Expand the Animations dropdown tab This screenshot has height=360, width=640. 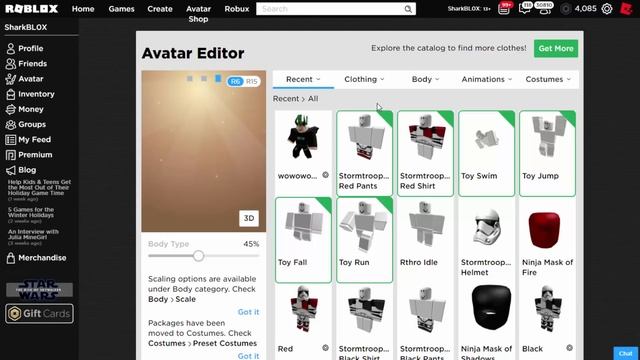pyautogui.click(x=487, y=79)
